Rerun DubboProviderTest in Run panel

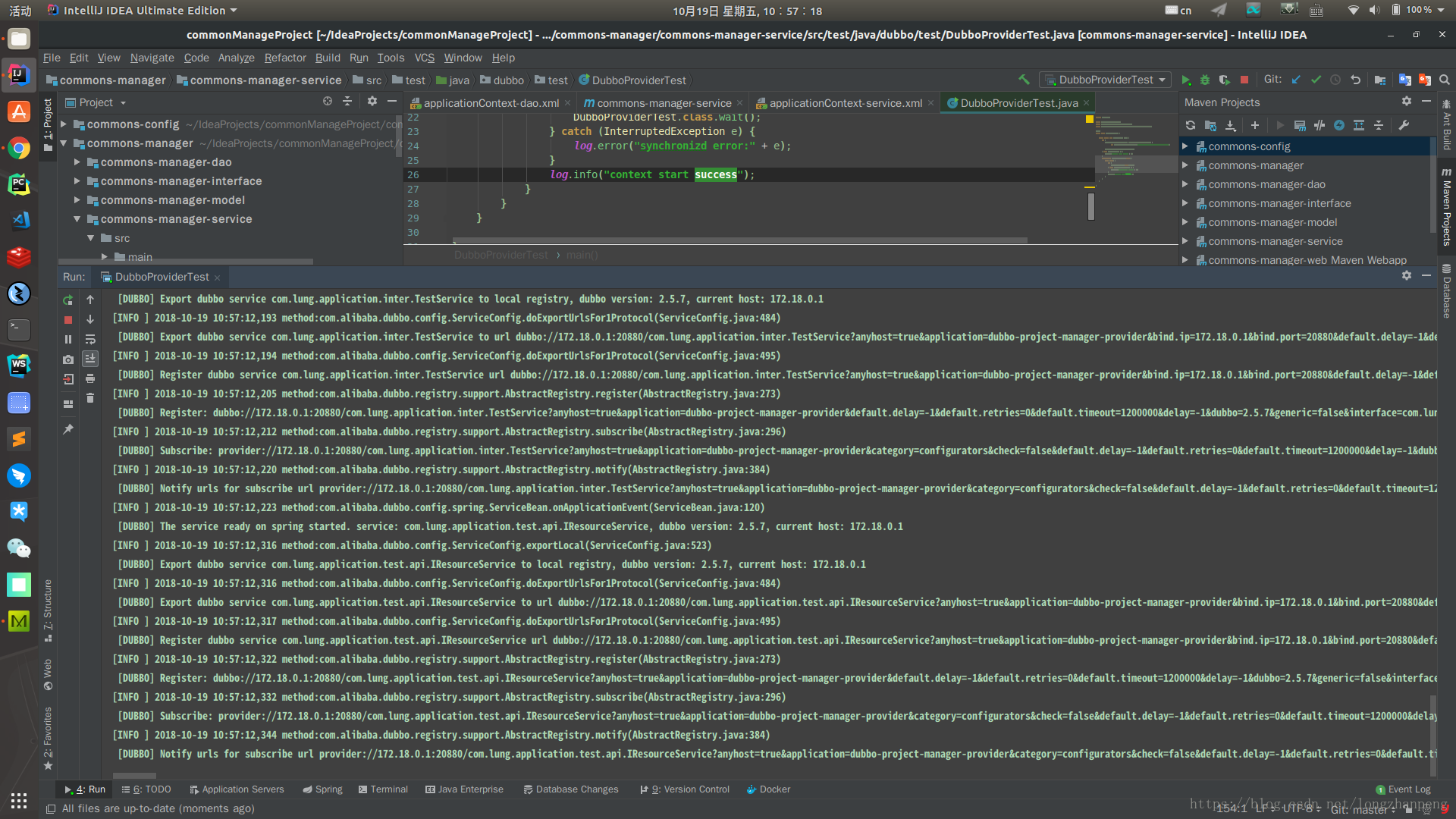tap(68, 300)
